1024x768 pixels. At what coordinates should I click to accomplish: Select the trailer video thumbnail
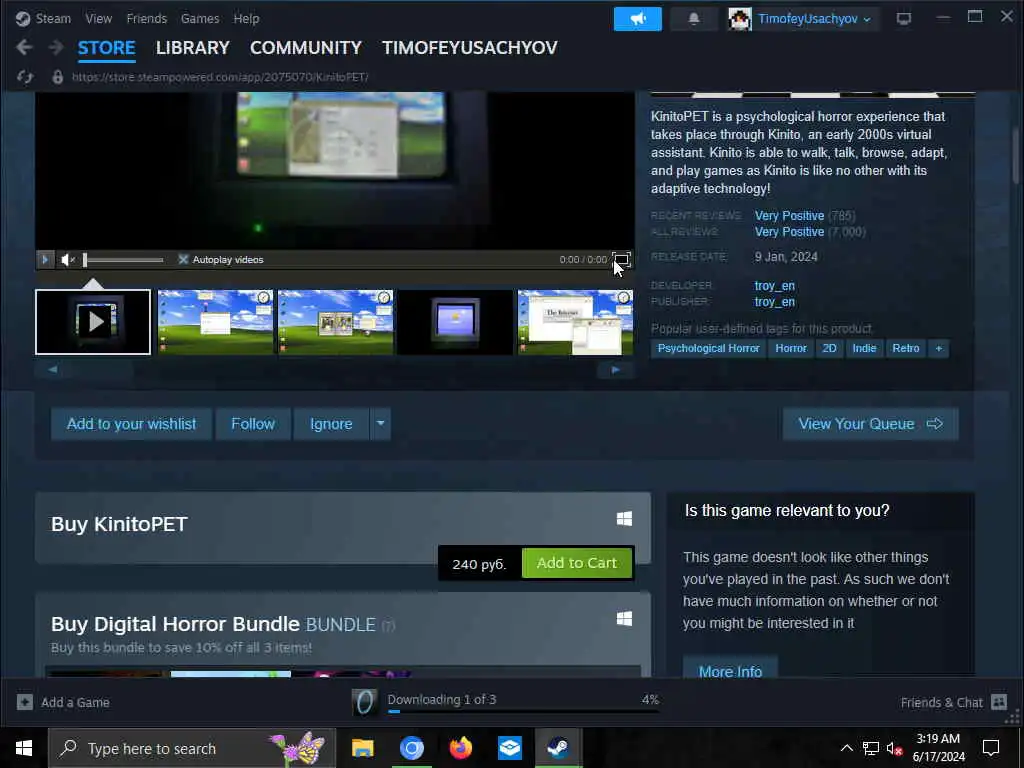point(93,322)
